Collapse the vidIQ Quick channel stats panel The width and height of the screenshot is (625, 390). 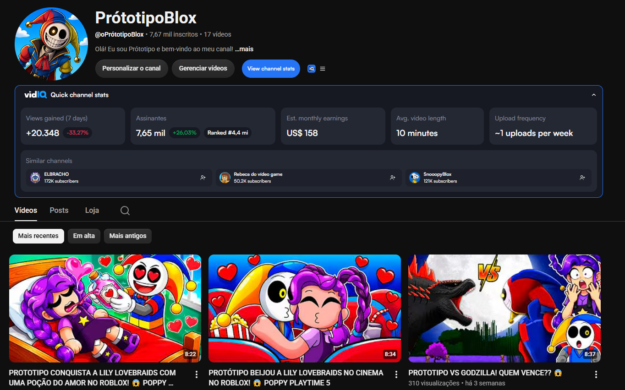pyautogui.click(x=594, y=95)
